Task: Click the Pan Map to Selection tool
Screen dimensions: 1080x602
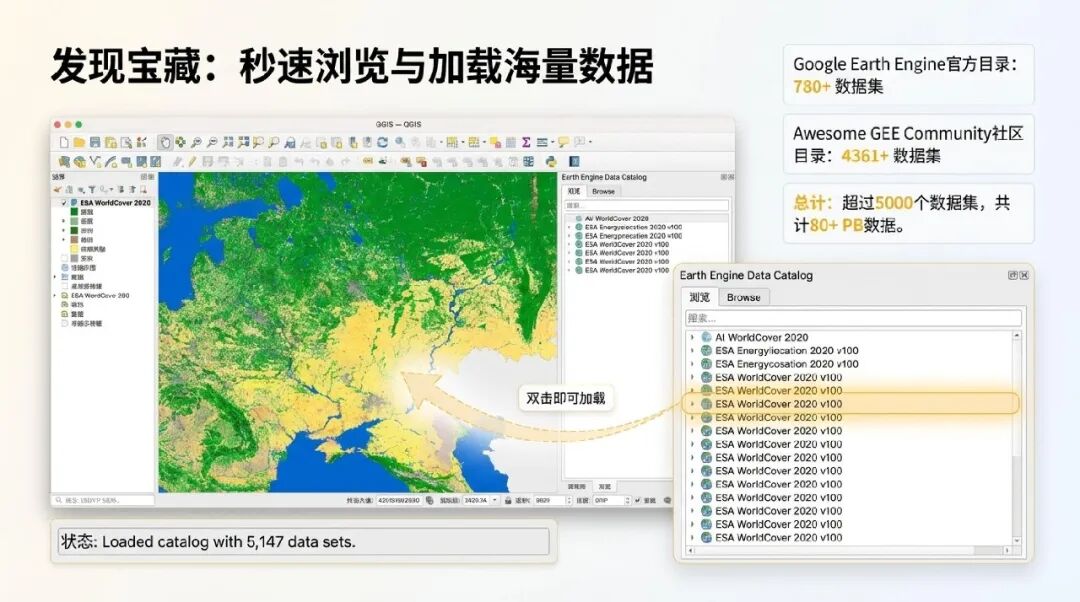Action: tap(180, 143)
